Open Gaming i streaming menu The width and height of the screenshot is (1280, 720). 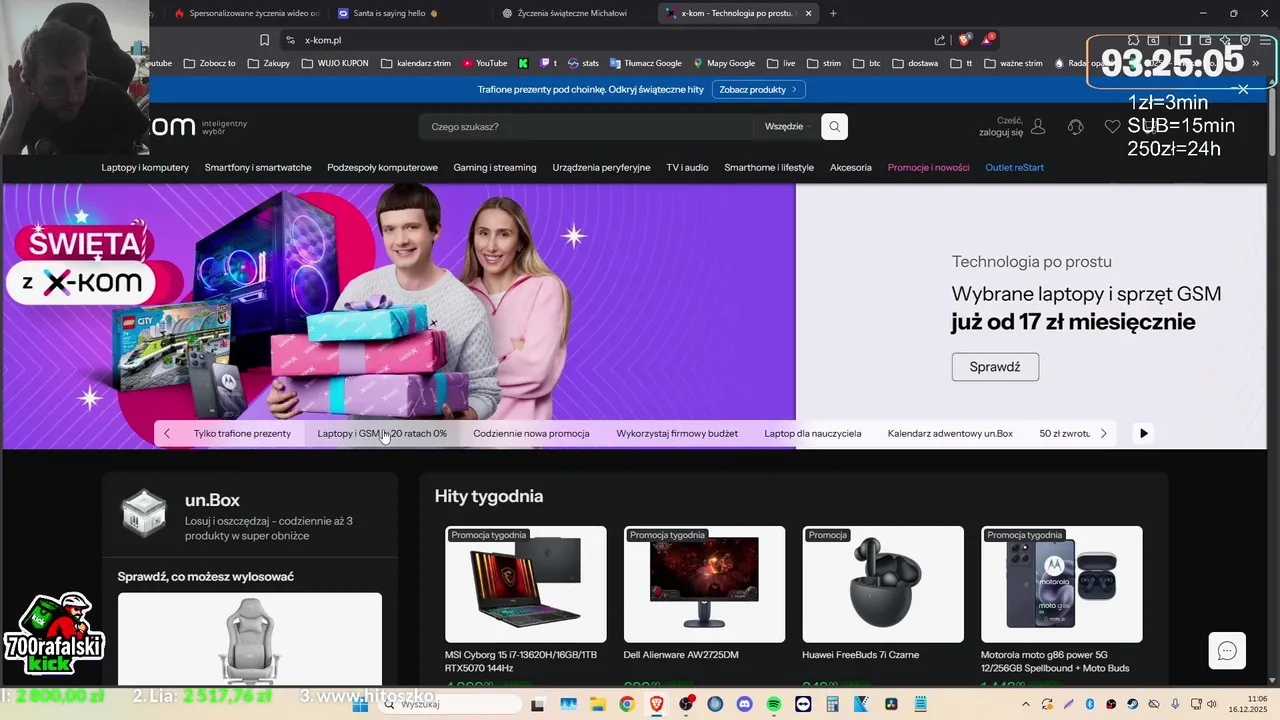point(495,167)
